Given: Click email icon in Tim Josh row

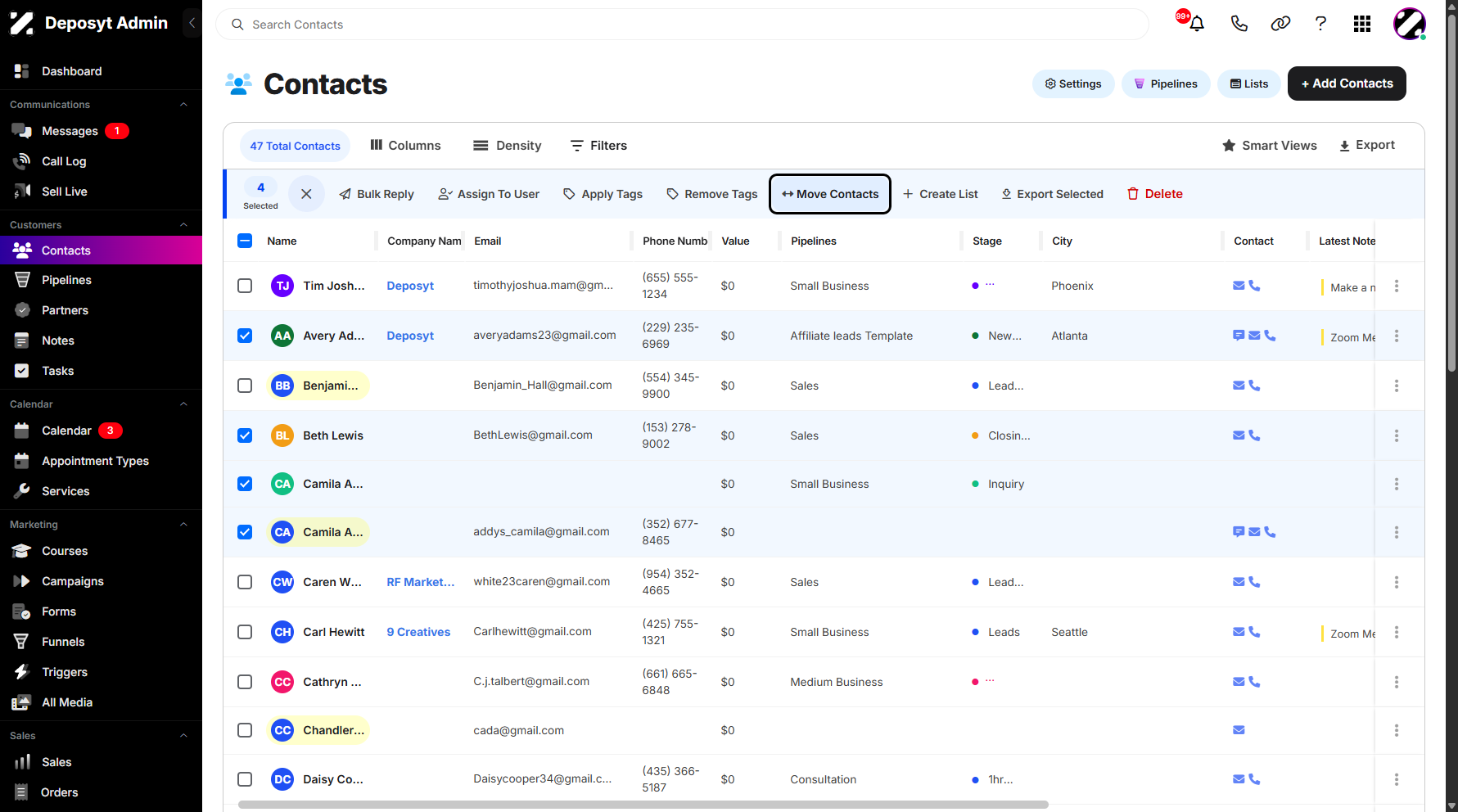Looking at the screenshot, I should click(1239, 286).
